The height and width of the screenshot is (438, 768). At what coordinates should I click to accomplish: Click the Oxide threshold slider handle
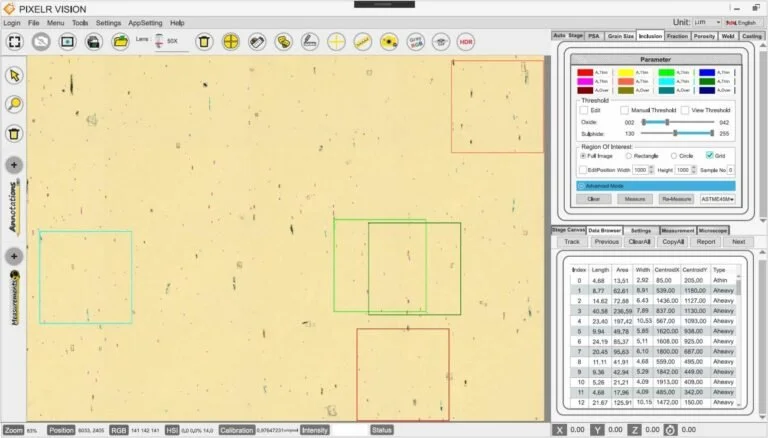[x=667, y=122]
